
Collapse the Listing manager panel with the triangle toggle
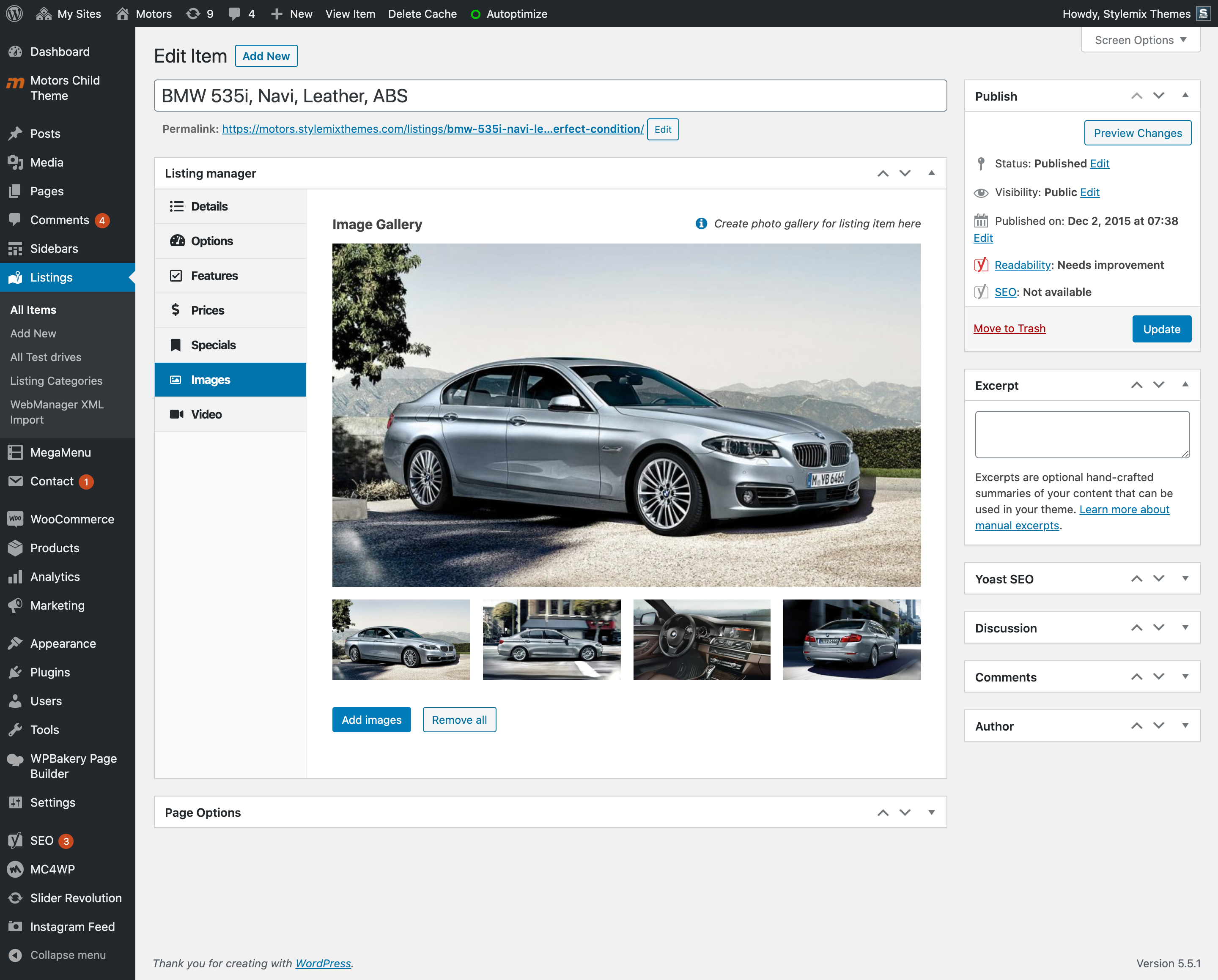point(932,173)
